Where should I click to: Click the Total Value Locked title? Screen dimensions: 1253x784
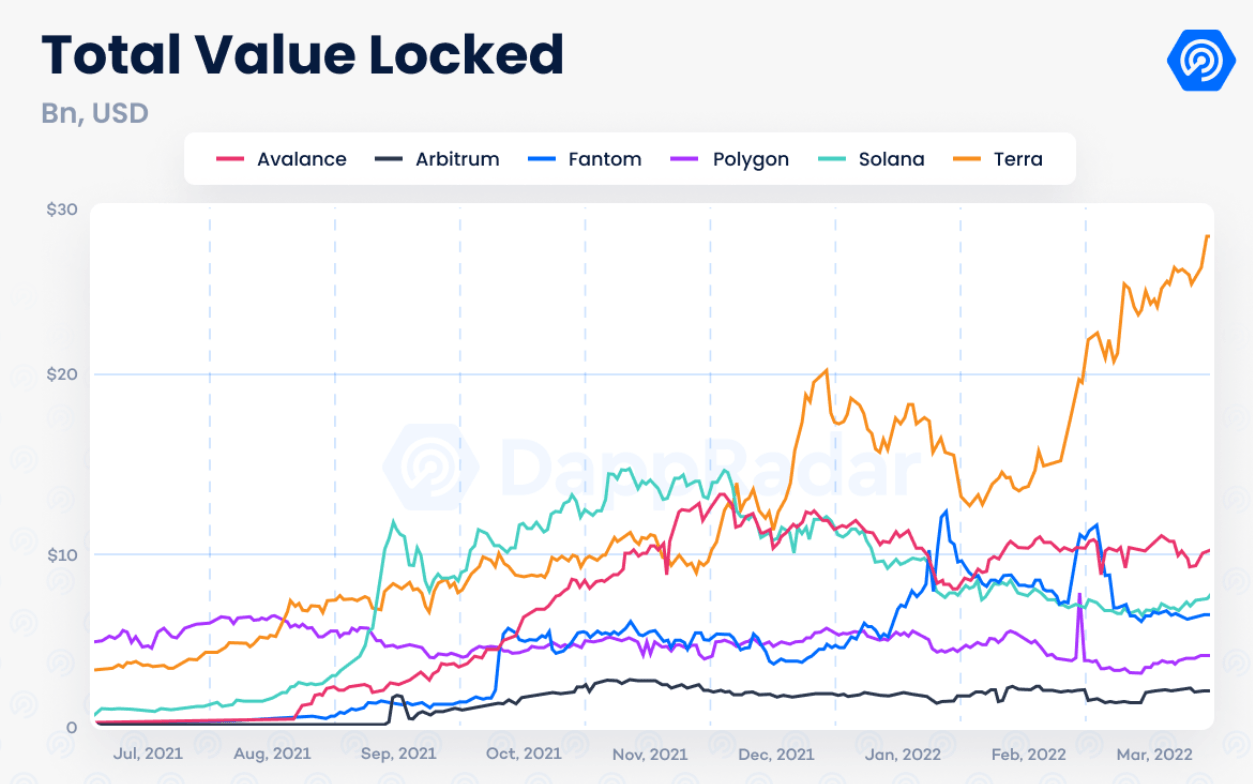coord(303,55)
